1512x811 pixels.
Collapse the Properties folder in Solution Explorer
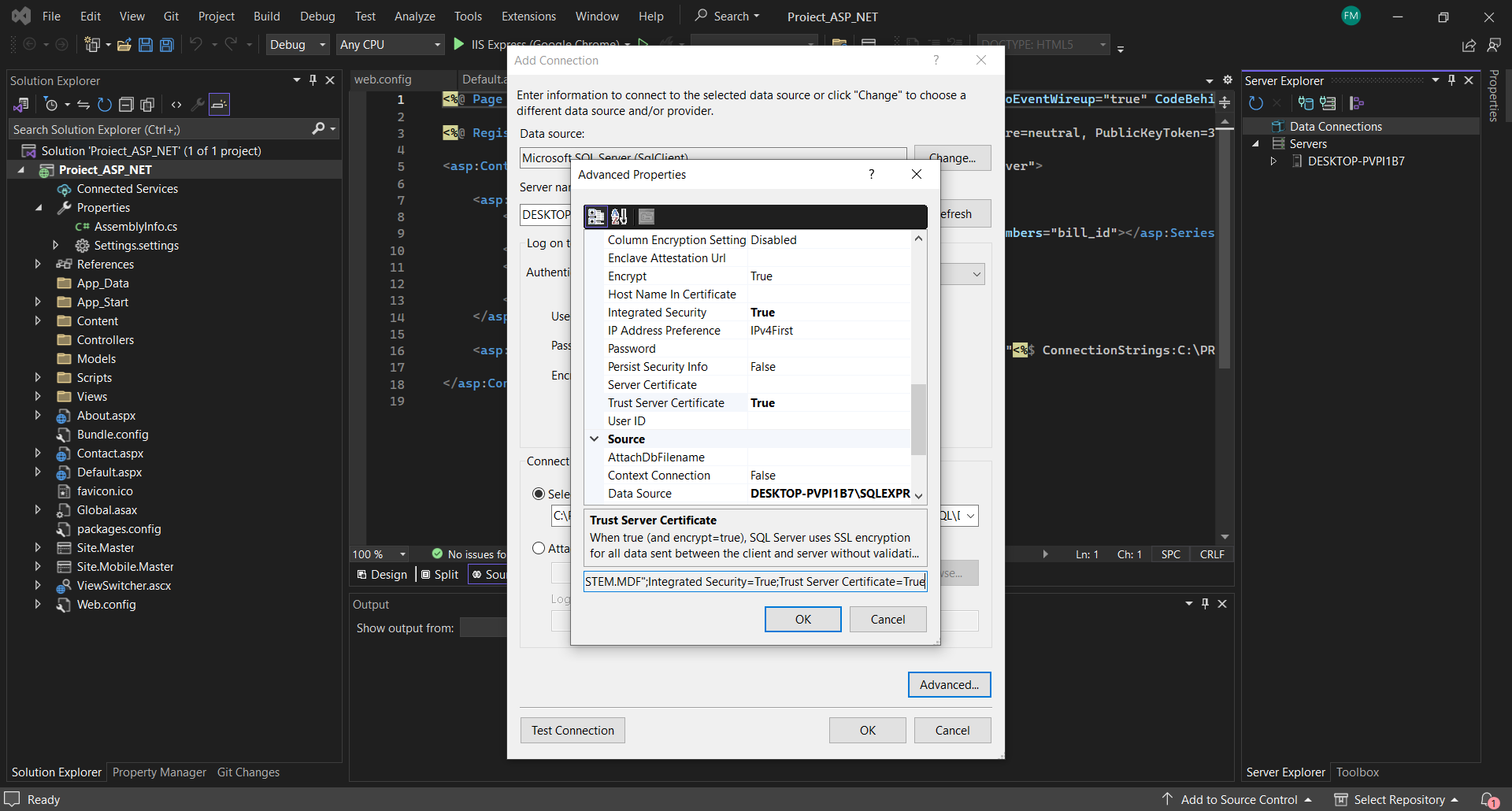[x=38, y=208]
